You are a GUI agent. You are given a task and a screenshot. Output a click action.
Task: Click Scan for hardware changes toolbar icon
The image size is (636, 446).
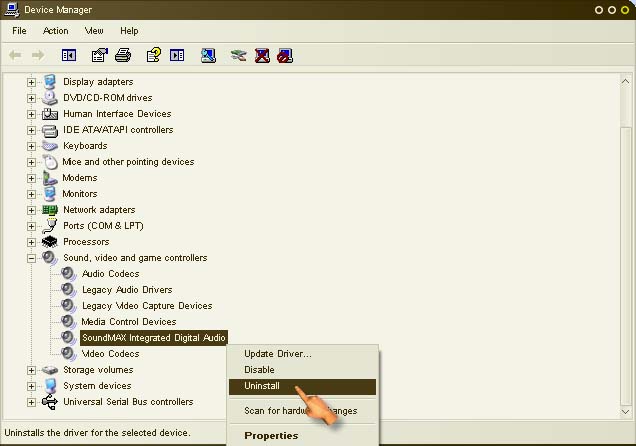(x=208, y=55)
